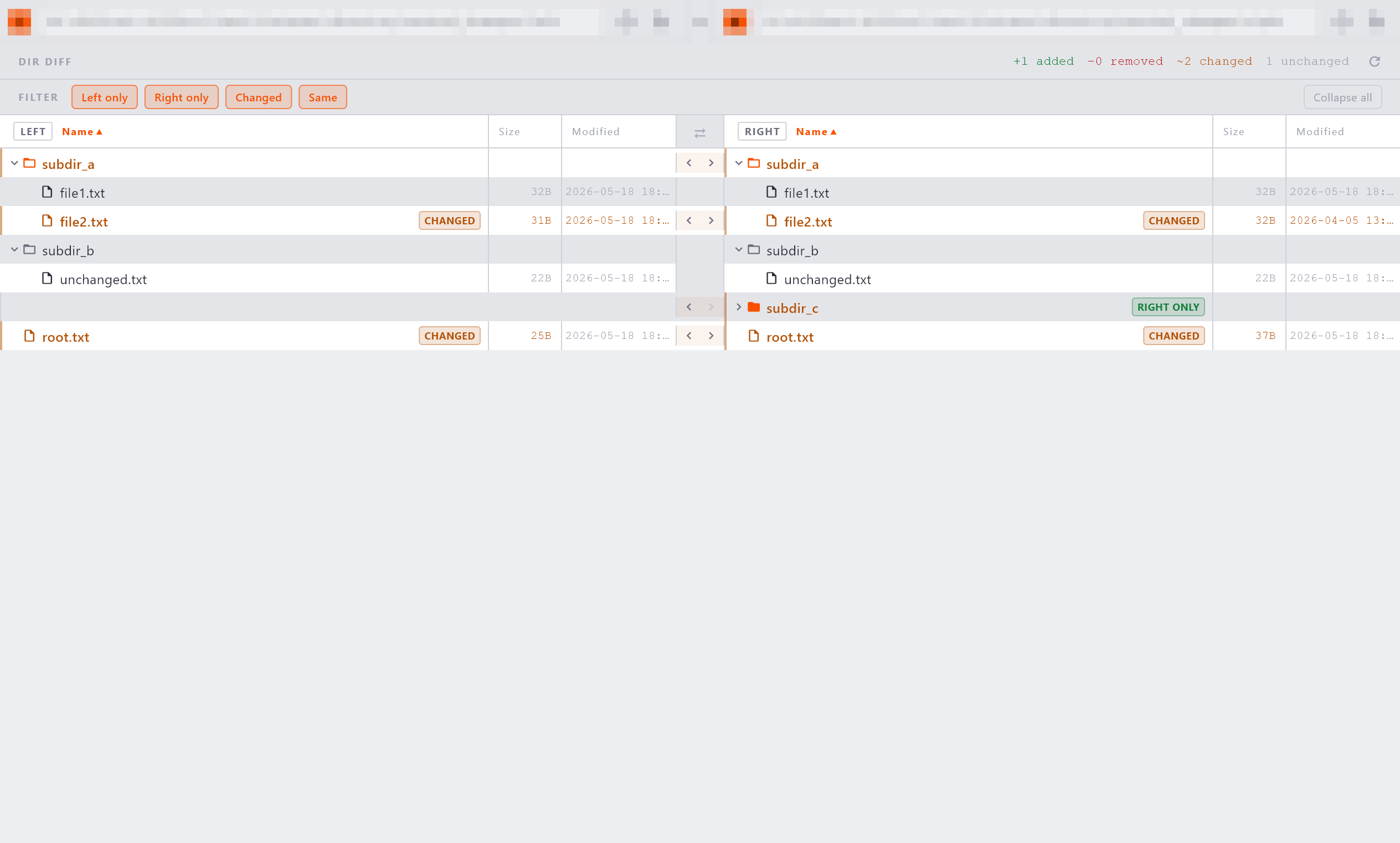Click right file1.txt file icon
Screen dimensions: 1400x843
click(x=771, y=192)
